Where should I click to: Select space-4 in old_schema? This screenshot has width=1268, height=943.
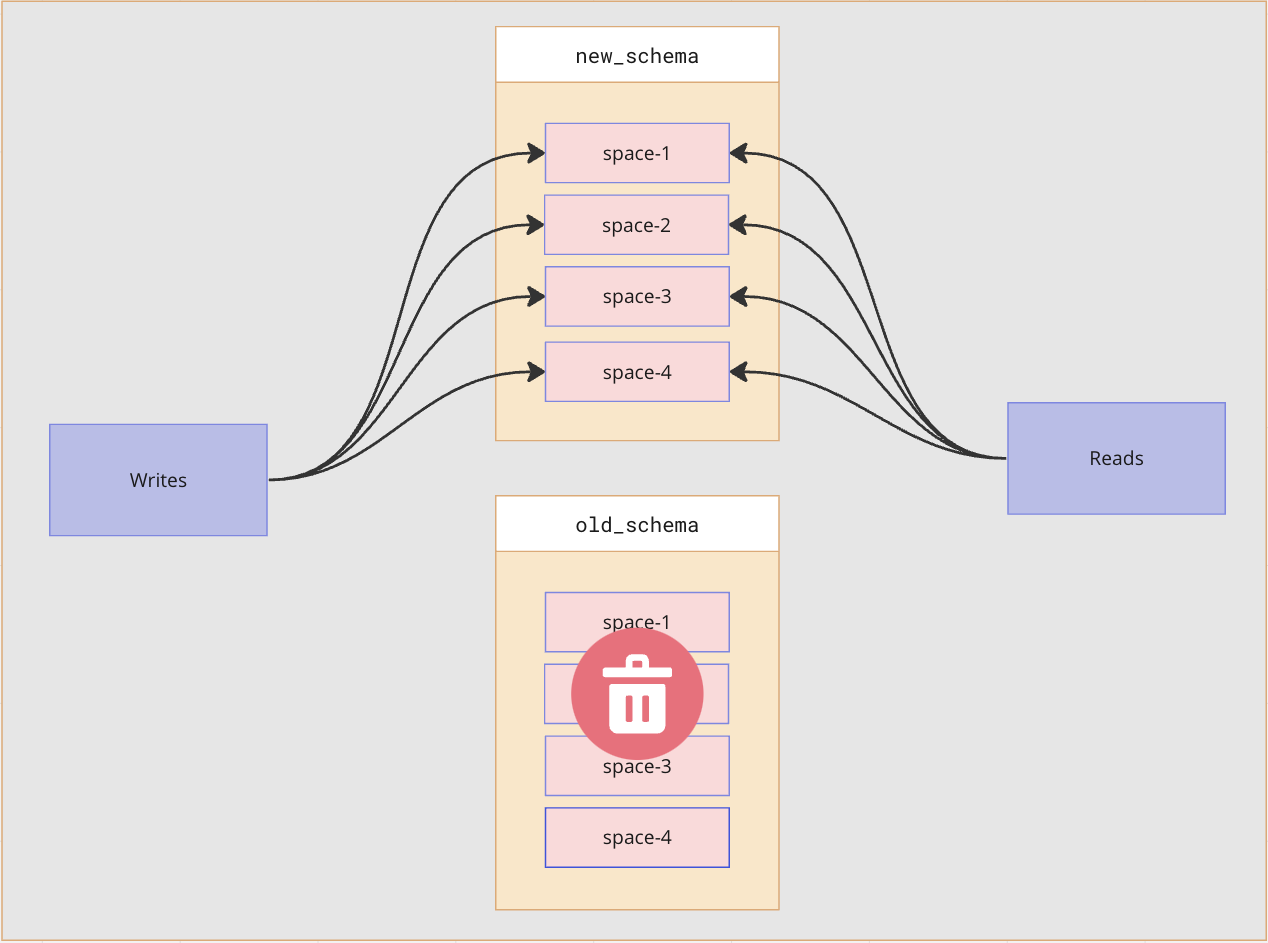pos(637,837)
